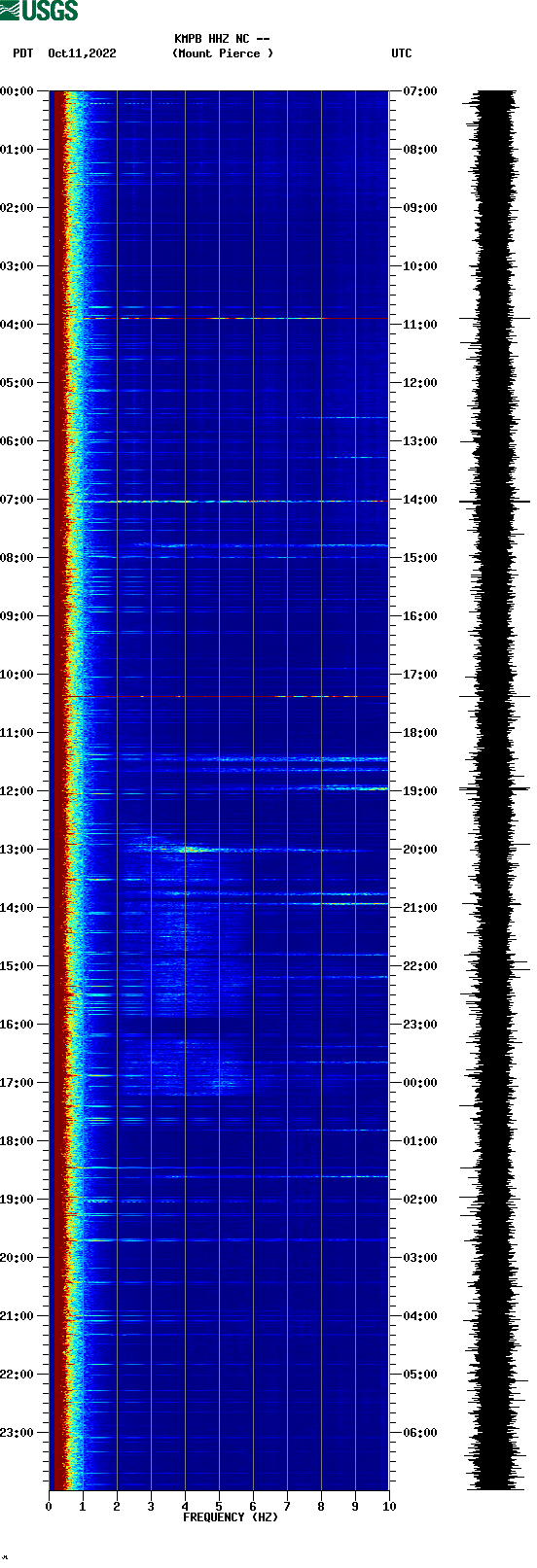The width and height of the screenshot is (537, 1568).
Task: Click the date Oct11,2022
Action: pos(82,53)
